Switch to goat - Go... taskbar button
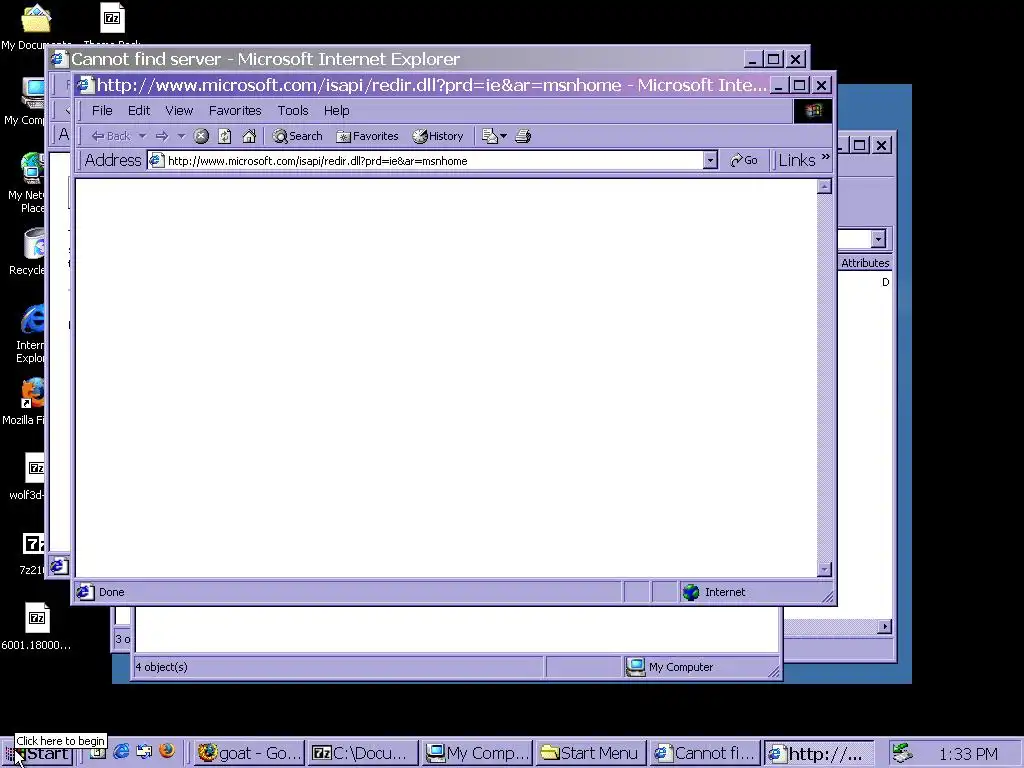The width and height of the screenshot is (1024, 768). [x=249, y=754]
